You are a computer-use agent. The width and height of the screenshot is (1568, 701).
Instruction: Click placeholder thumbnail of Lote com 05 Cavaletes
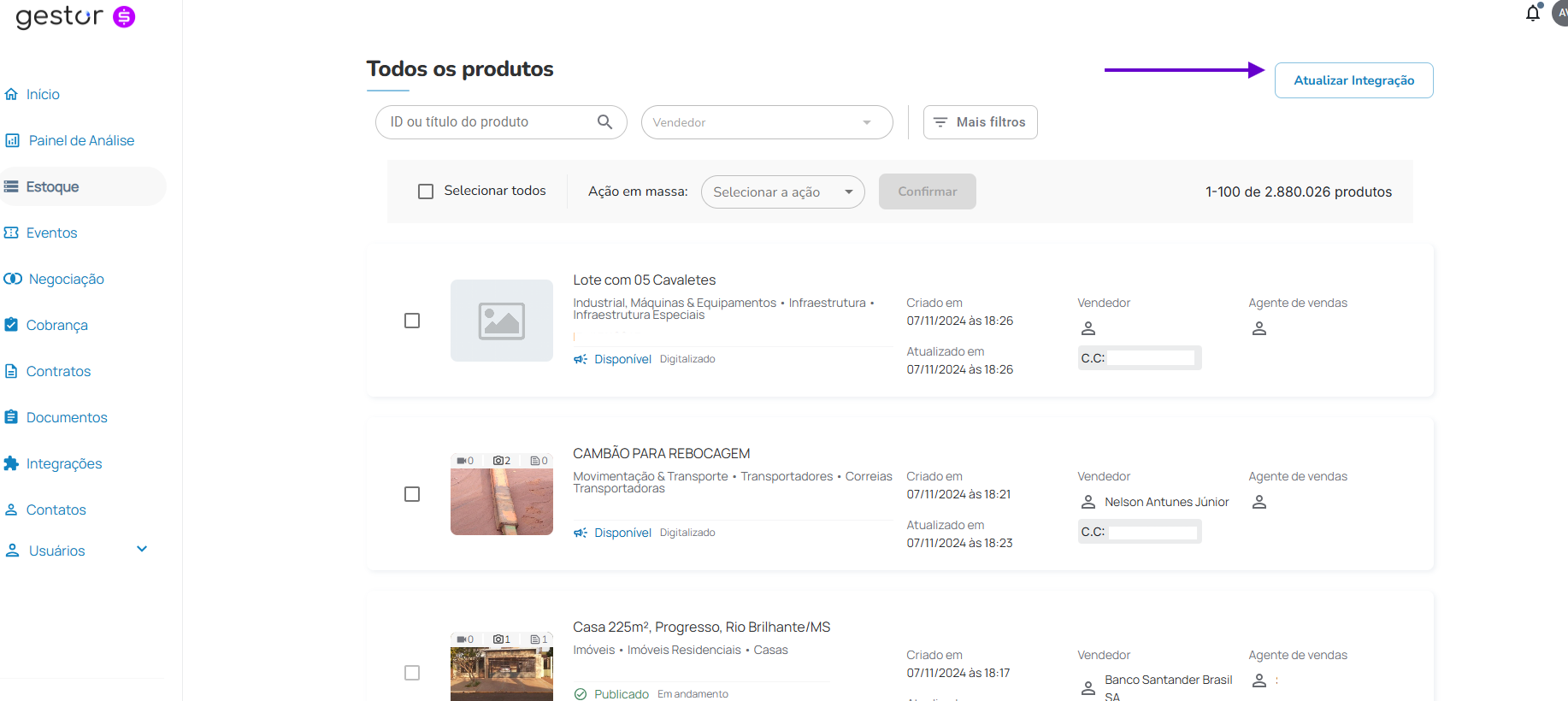coord(502,321)
